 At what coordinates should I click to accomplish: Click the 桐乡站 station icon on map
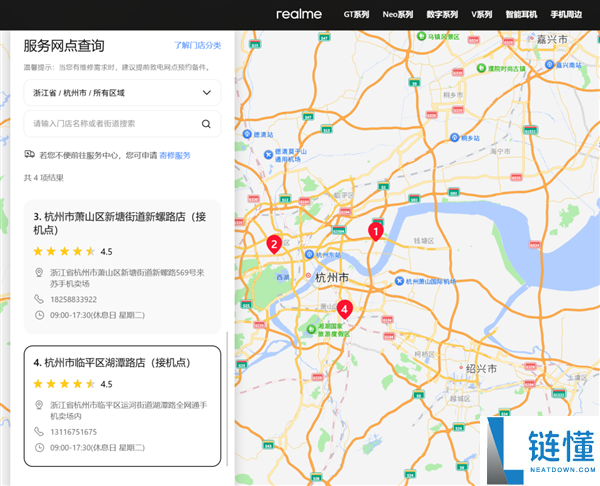tap(454, 137)
